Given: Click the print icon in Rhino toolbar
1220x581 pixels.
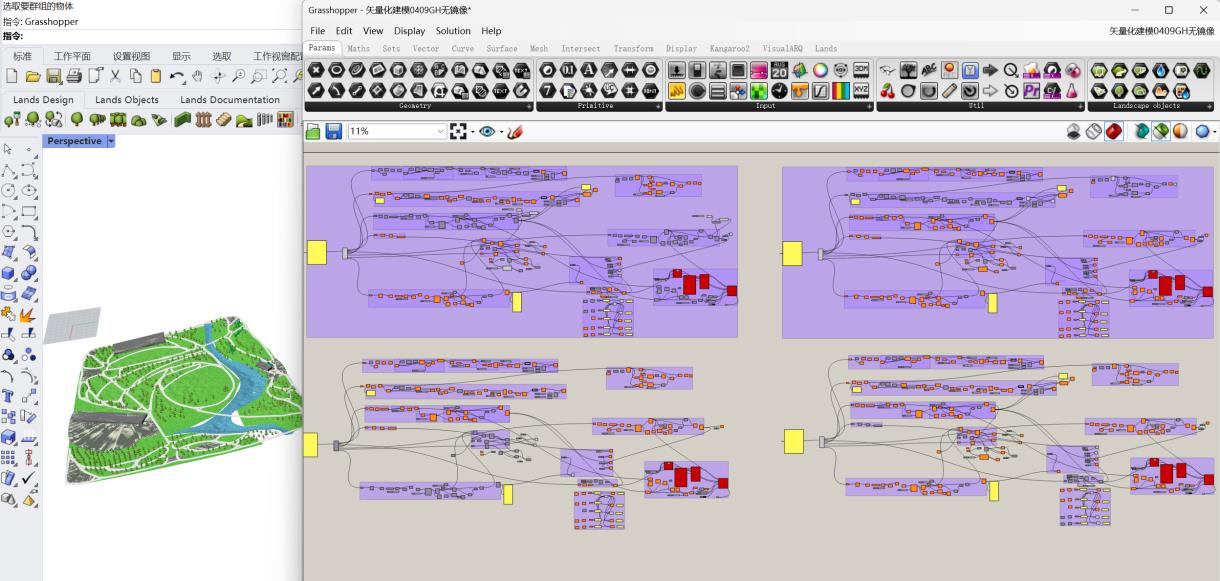Looking at the screenshot, I should coord(74,76).
